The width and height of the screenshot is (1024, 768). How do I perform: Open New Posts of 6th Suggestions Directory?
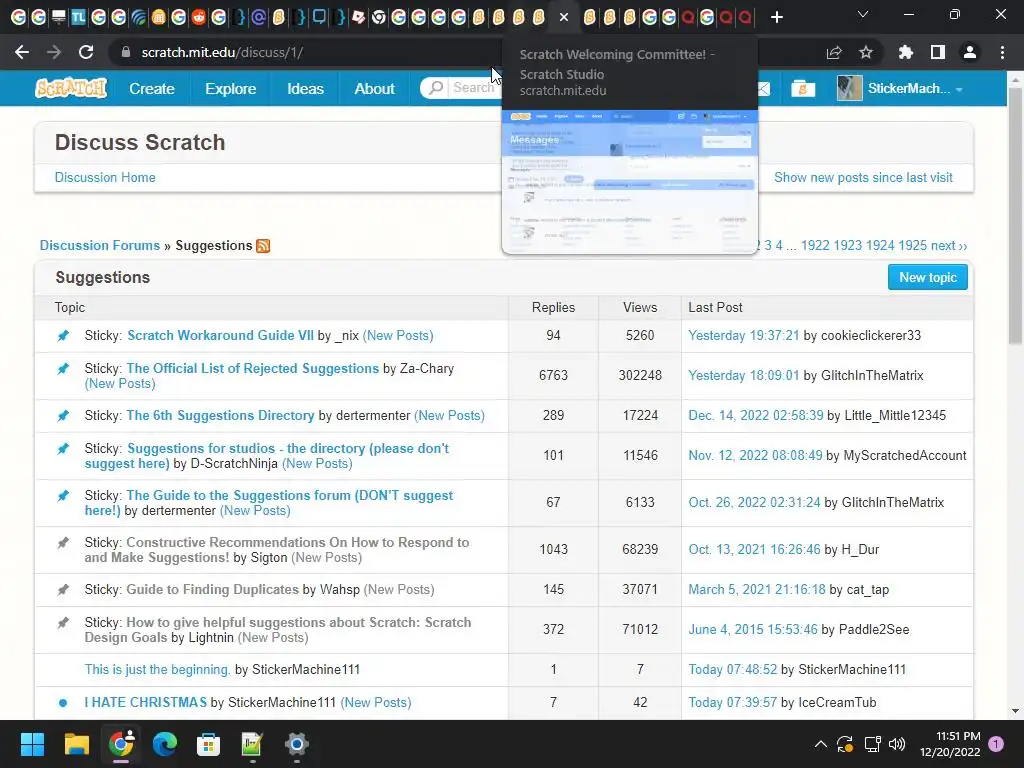450,415
